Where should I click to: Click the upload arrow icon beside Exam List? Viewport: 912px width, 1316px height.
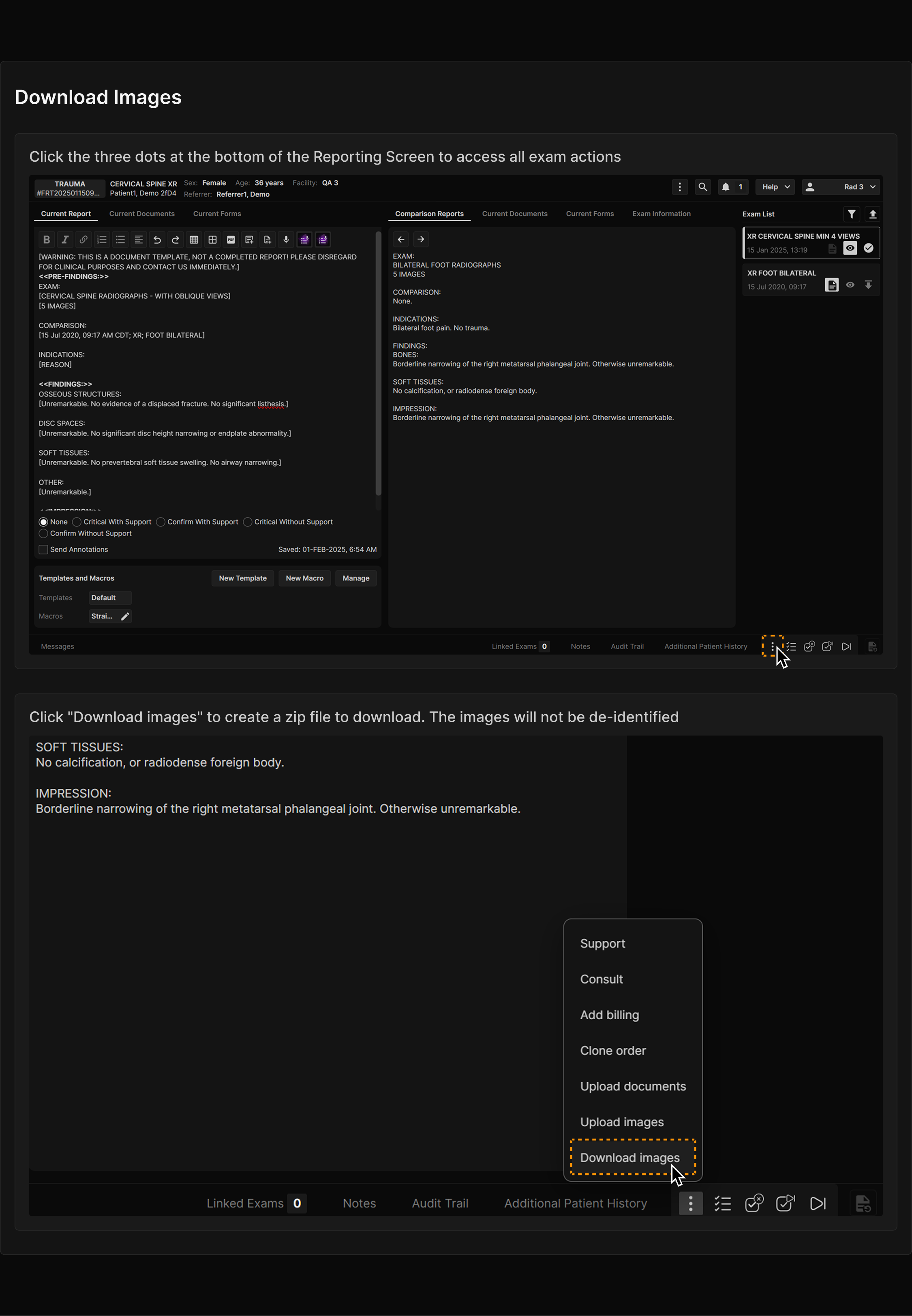pos(873,214)
